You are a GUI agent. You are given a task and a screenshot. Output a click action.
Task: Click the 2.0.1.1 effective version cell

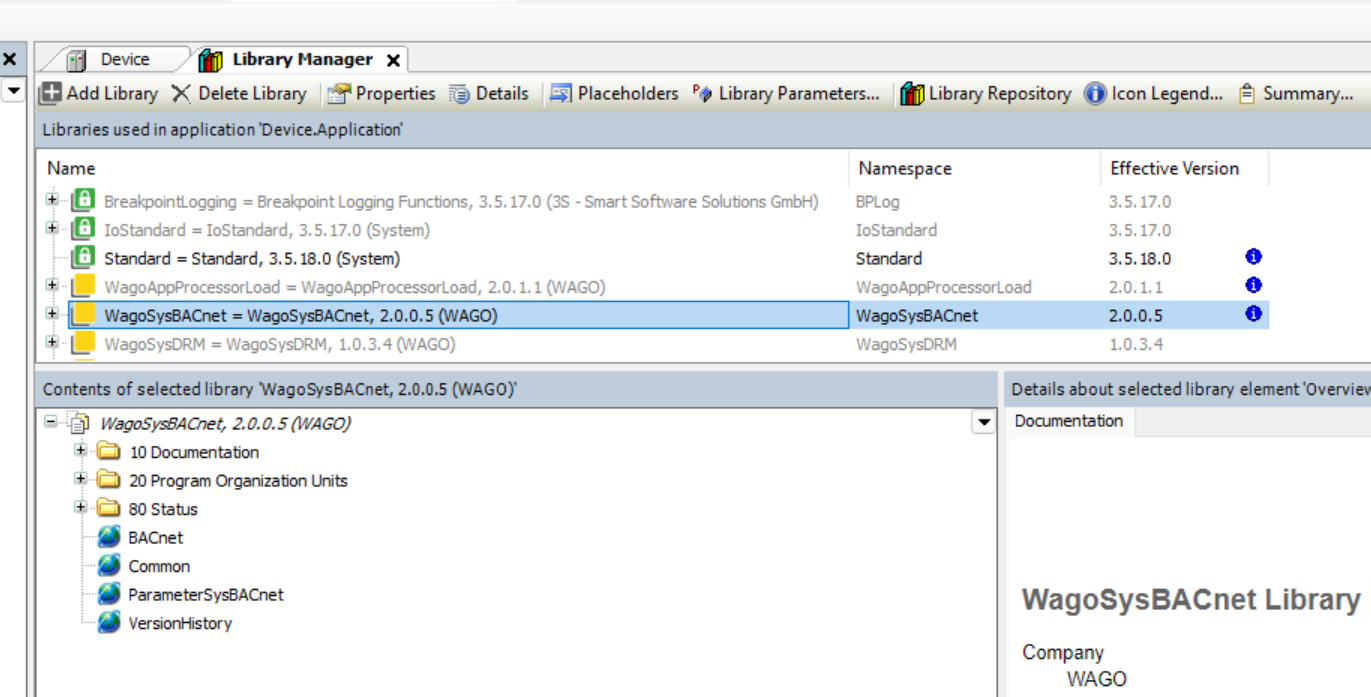(x=1135, y=288)
